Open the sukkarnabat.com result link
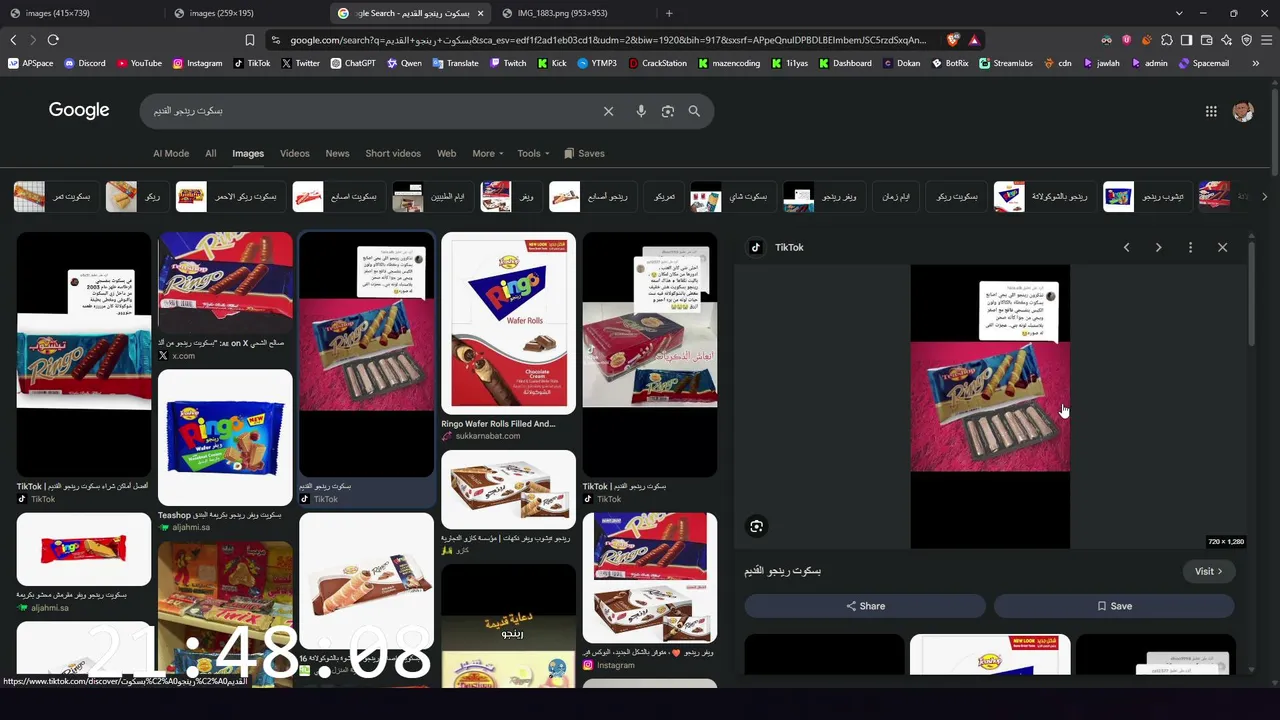Image resolution: width=1280 pixels, height=720 pixels. (x=488, y=436)
